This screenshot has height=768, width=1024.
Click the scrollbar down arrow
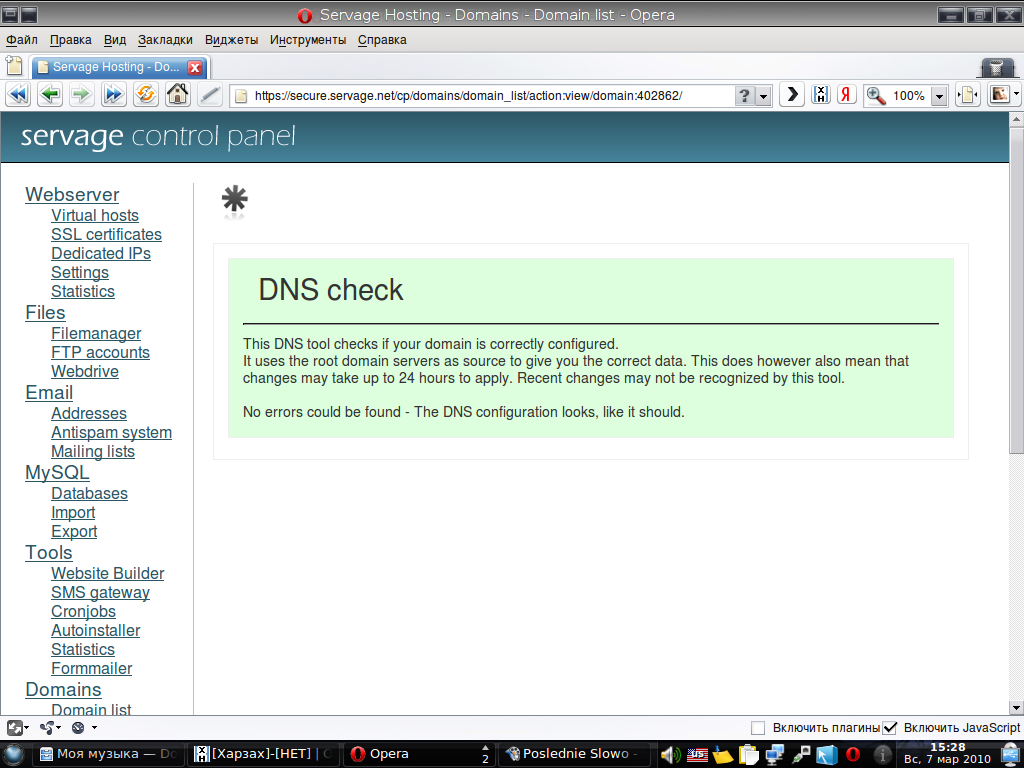click(1016, 707)
